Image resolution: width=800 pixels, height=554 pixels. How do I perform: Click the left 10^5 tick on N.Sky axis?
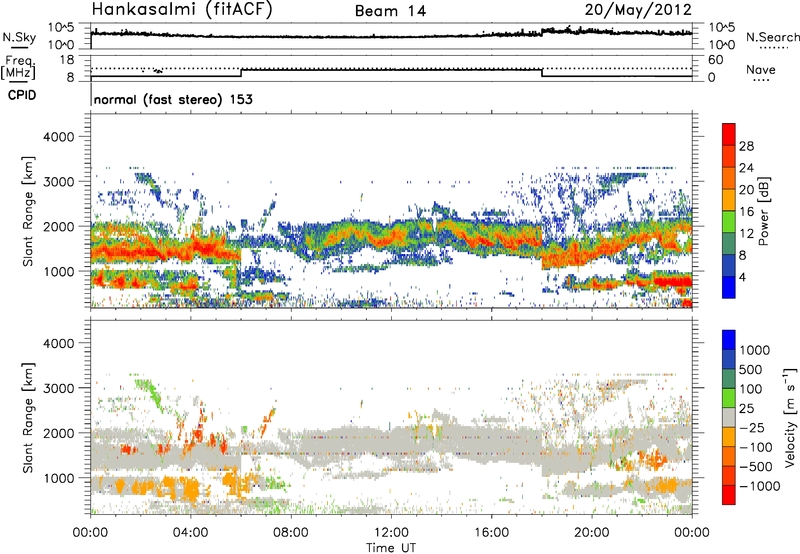pos(61,28)
